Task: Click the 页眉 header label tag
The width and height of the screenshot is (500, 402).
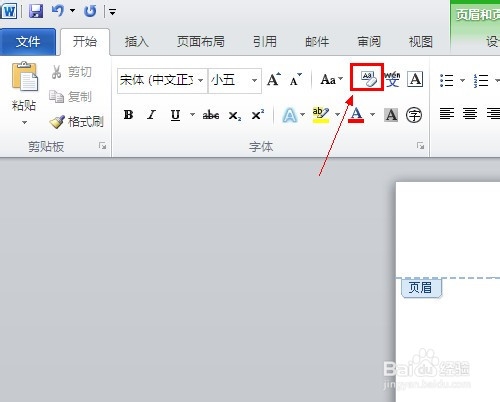Action: [x=421, y=288]
